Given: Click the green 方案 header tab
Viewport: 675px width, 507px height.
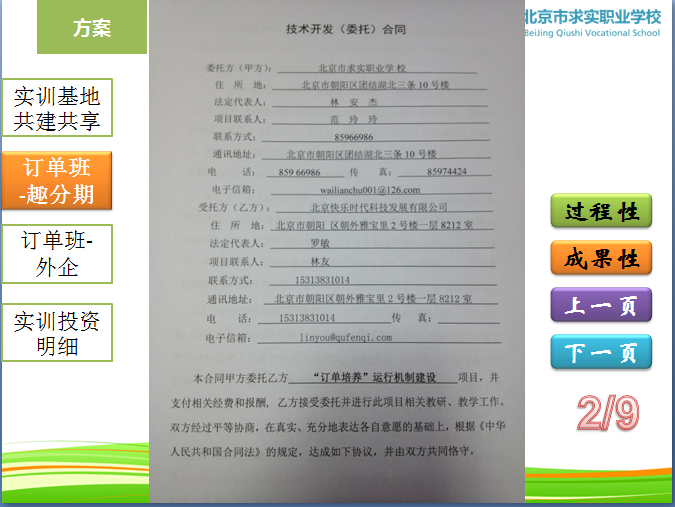Looking at the screenshot, I should (92, 27).
